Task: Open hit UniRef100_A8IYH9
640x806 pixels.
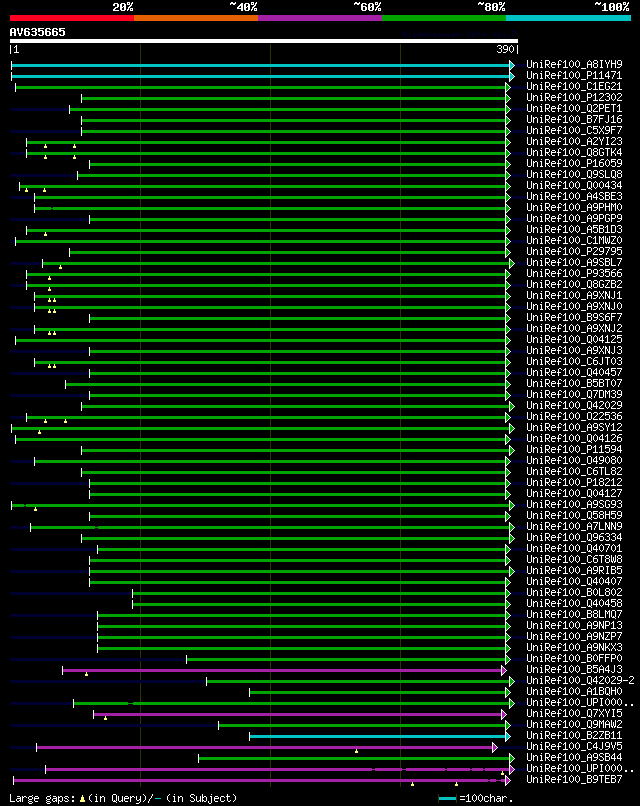Action: tap(574, 64)
